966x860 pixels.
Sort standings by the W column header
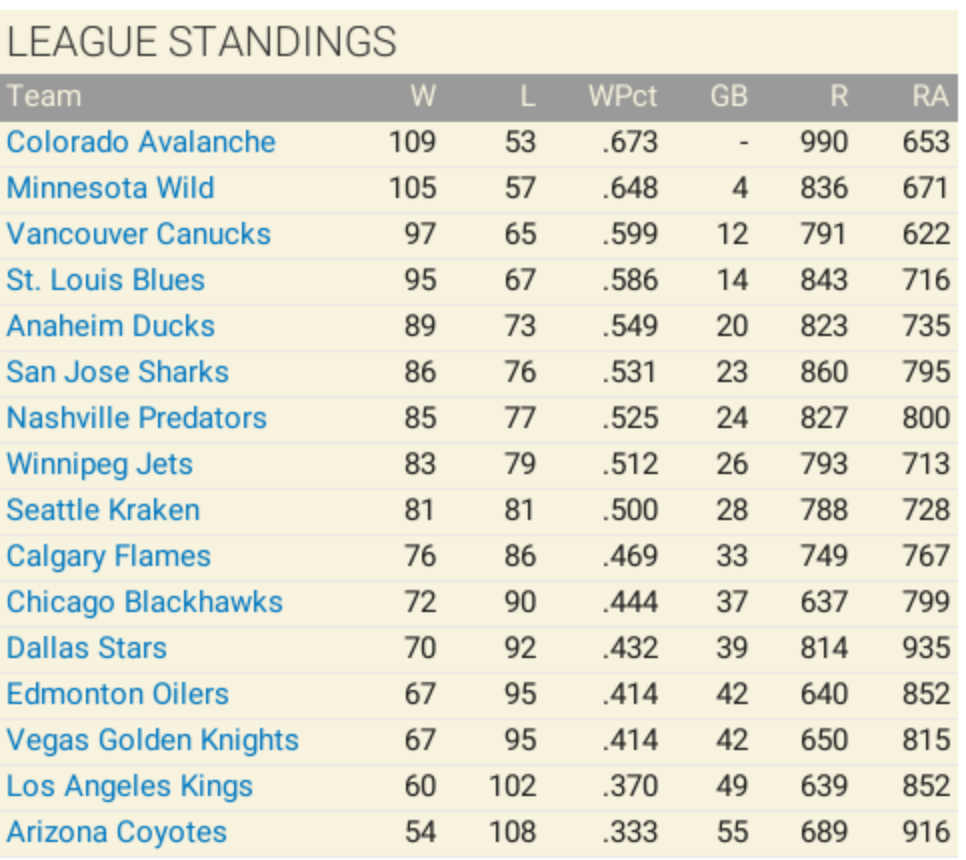pyautogui.click(x=423, y=96)
